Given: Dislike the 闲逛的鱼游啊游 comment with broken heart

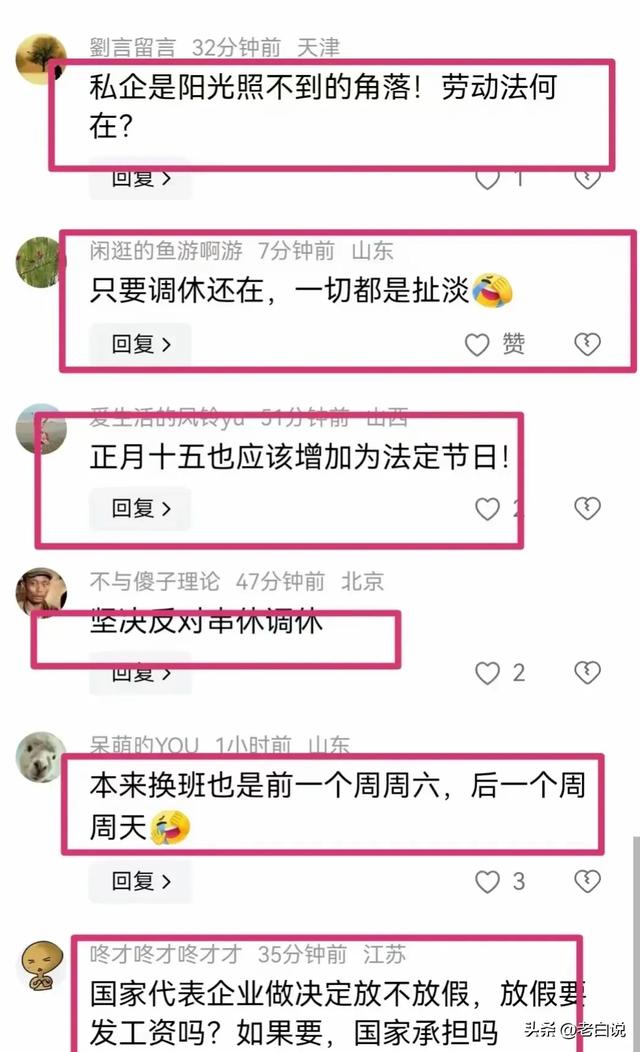Looking at the screenshot, I should tap(587, 344).
